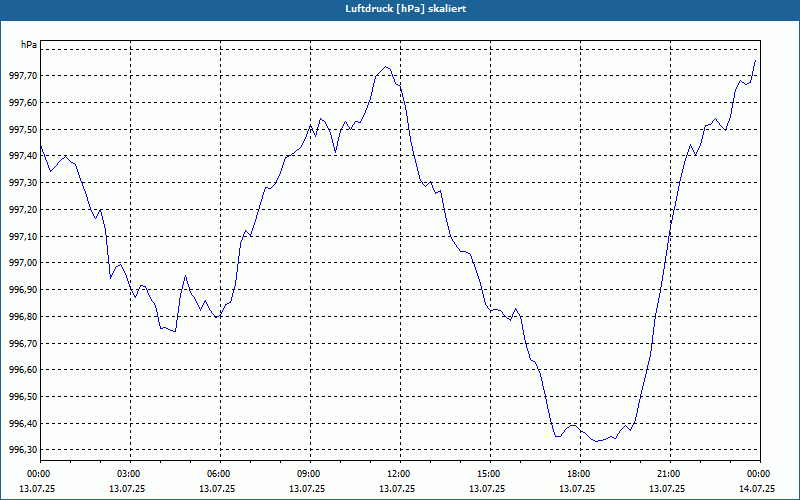800x500 pixels.
Task: Select the 996,70 y-axis value
Action: [x=23, y=343]
